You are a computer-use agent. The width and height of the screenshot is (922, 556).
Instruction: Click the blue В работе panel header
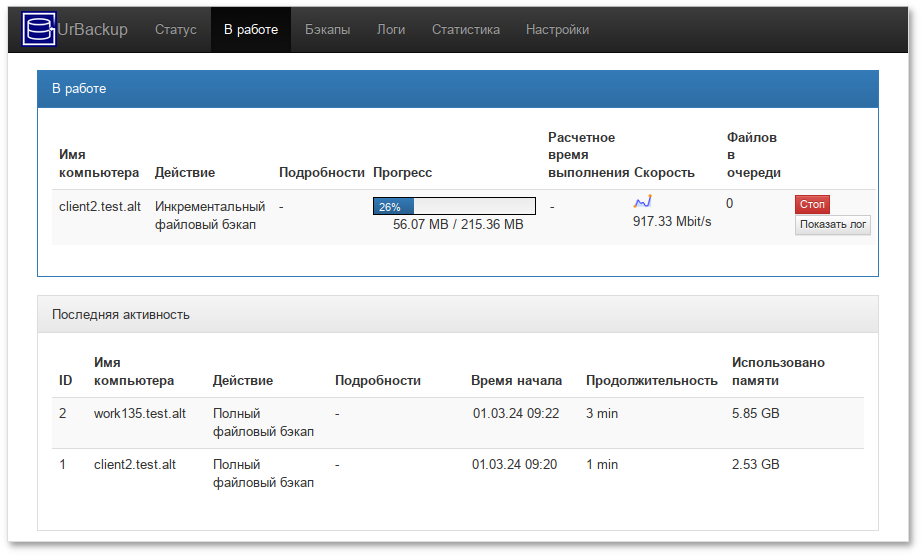(x=458, y=89)
